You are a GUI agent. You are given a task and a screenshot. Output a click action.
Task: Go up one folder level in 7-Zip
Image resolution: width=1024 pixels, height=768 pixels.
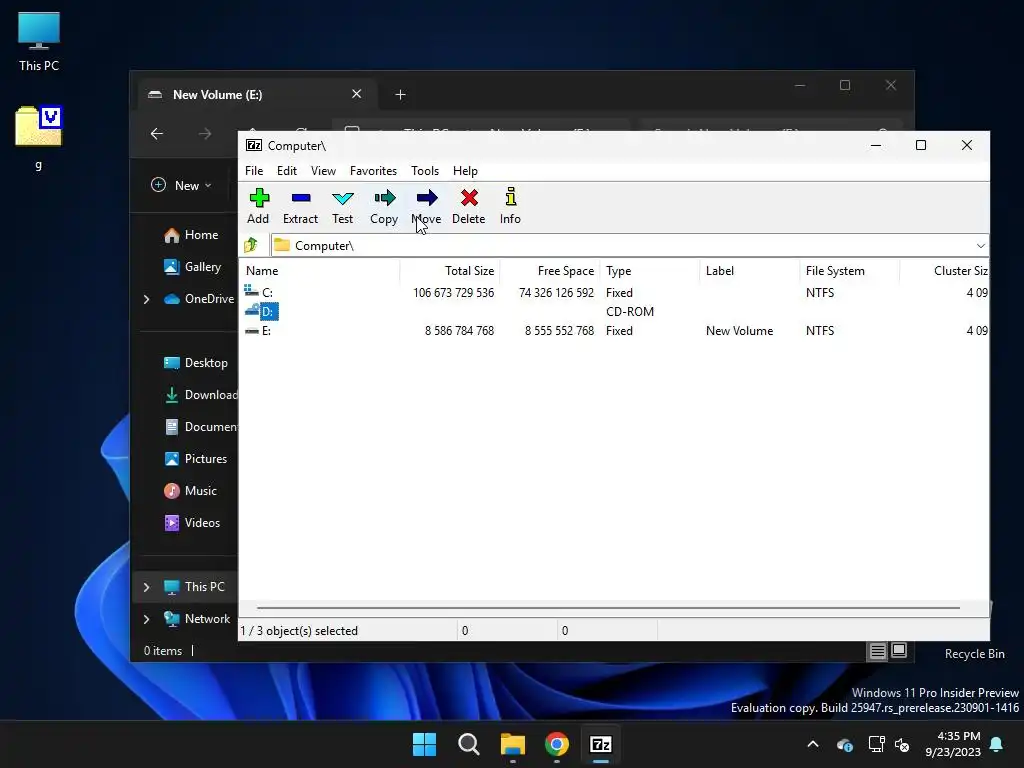251,246
